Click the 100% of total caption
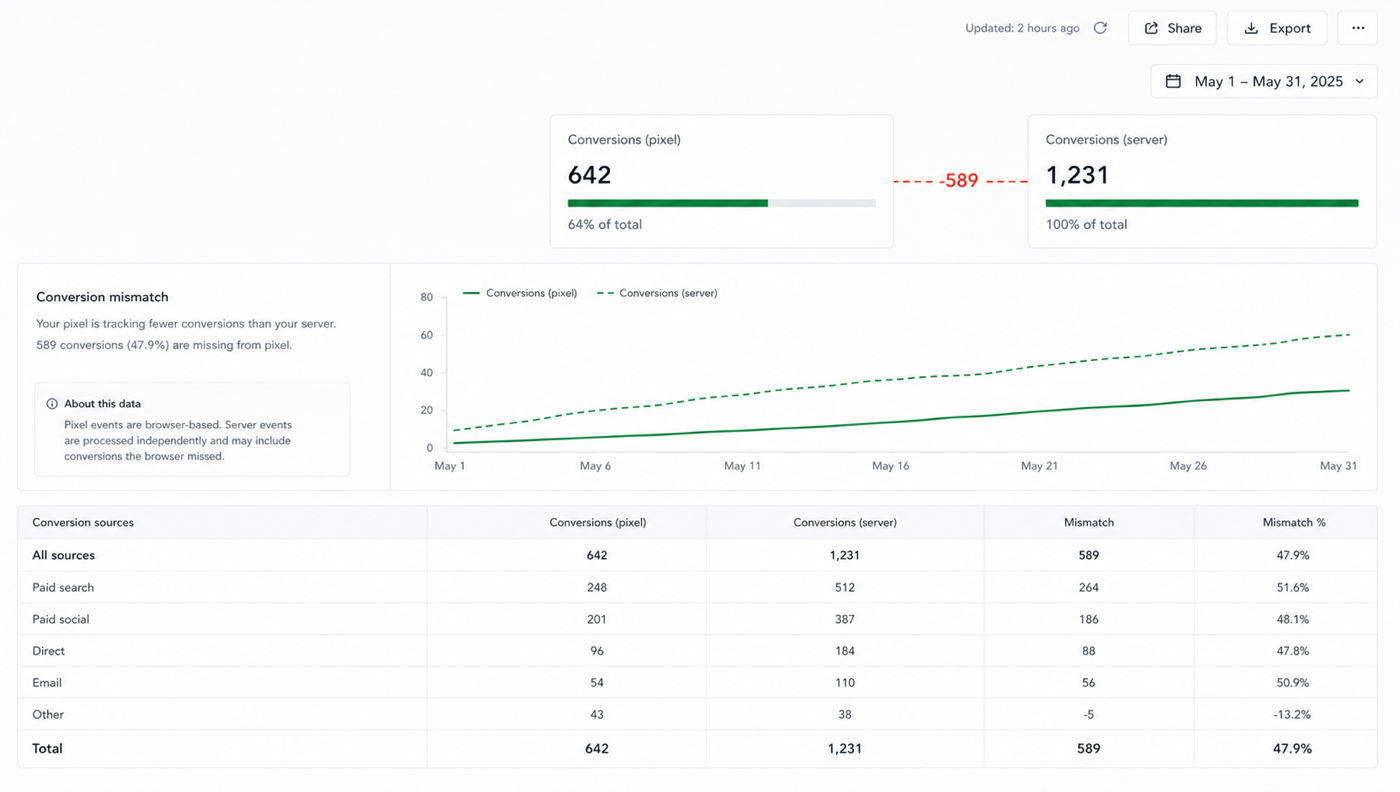 [x=1086, y=224]
